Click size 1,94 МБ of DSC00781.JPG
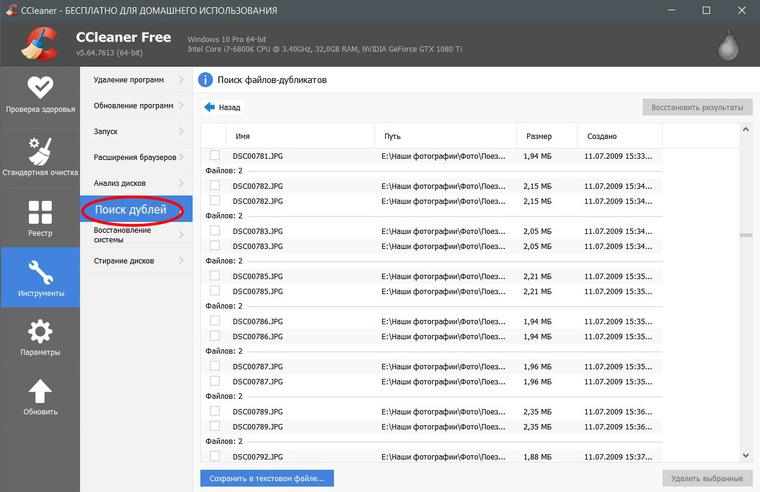 538,156
